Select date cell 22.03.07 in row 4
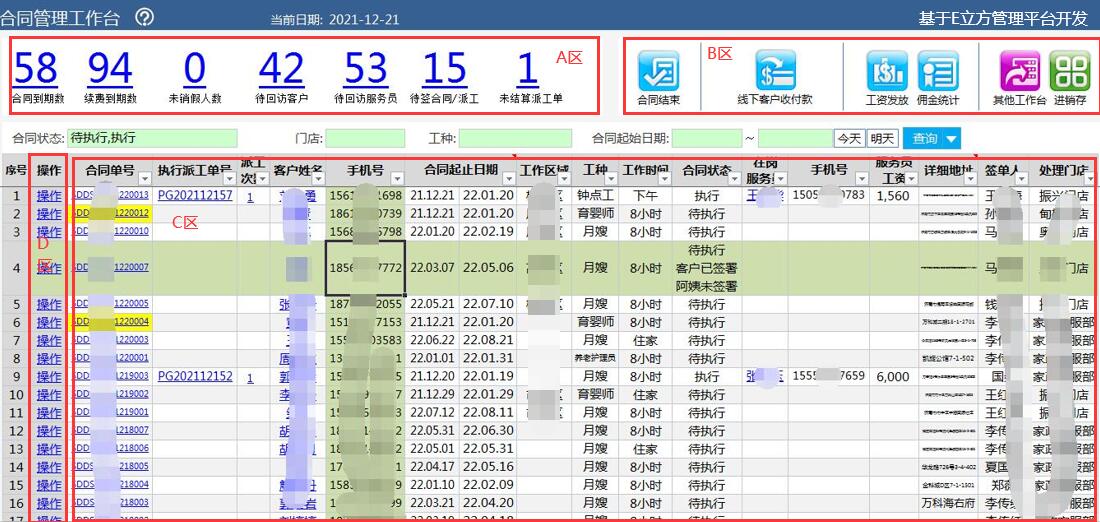Image resolution: width=1100 pixels, height=522 pixels. [x=432, y=268]
